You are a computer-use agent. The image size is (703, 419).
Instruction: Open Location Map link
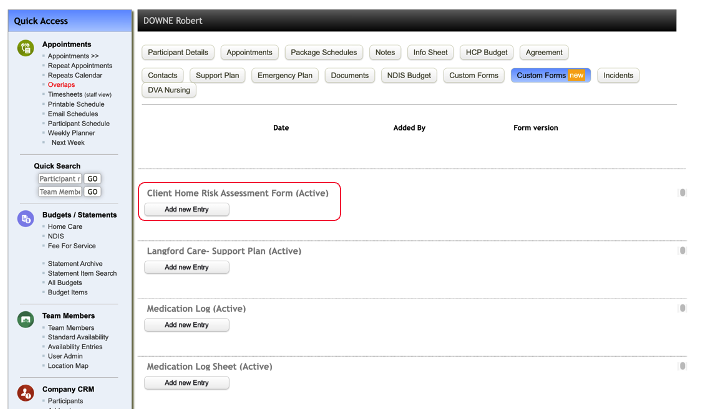[x=68, y=366]
